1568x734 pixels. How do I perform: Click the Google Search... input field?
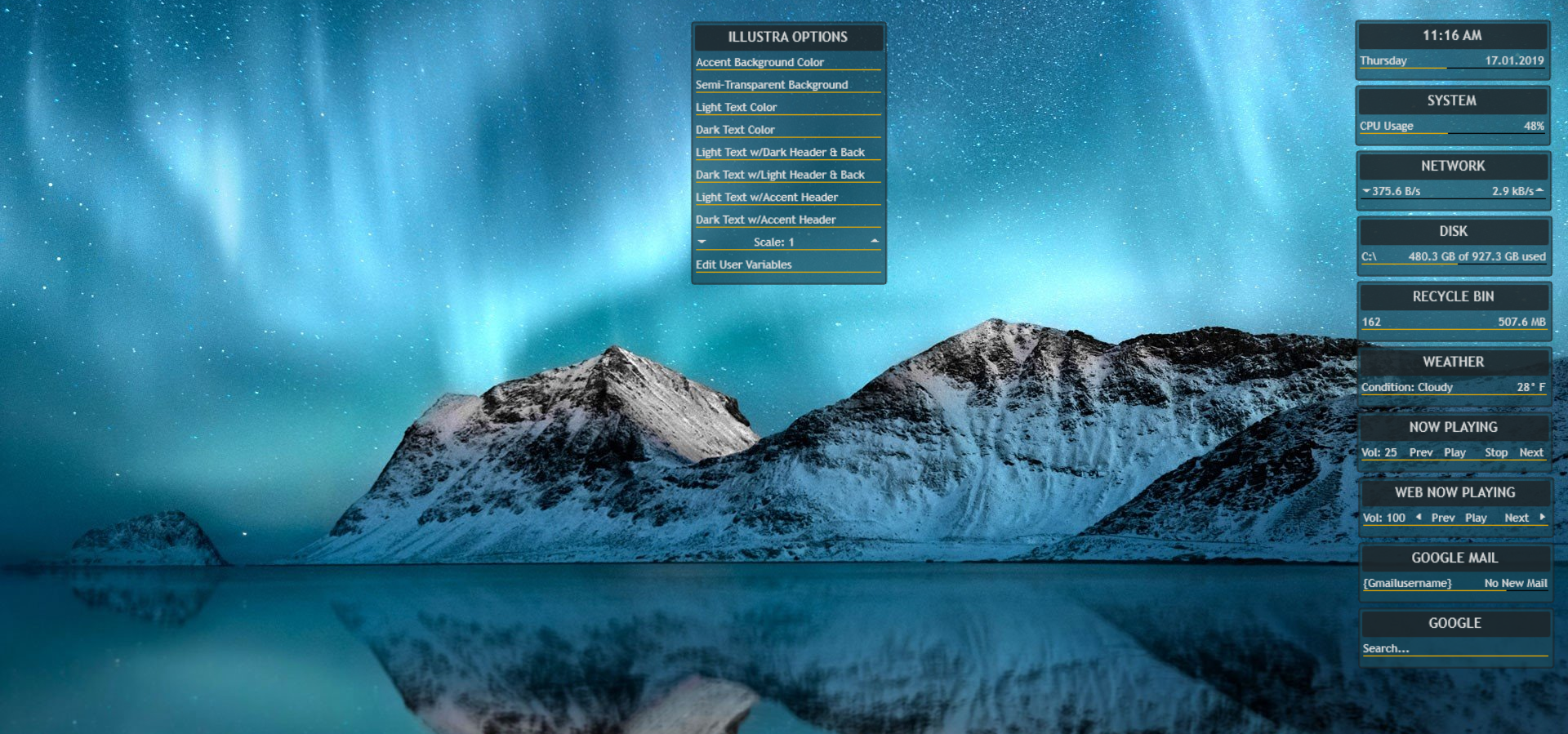click(x=1454, y=648)
